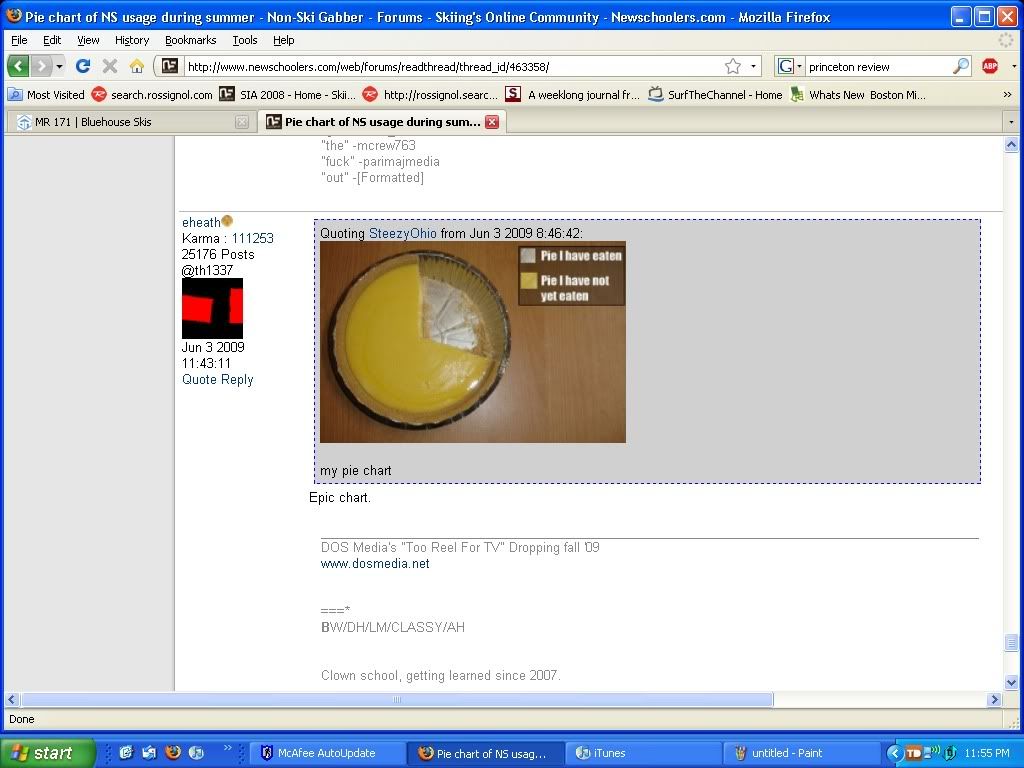Show more bookmarks with the chevron

[1007, 95]
